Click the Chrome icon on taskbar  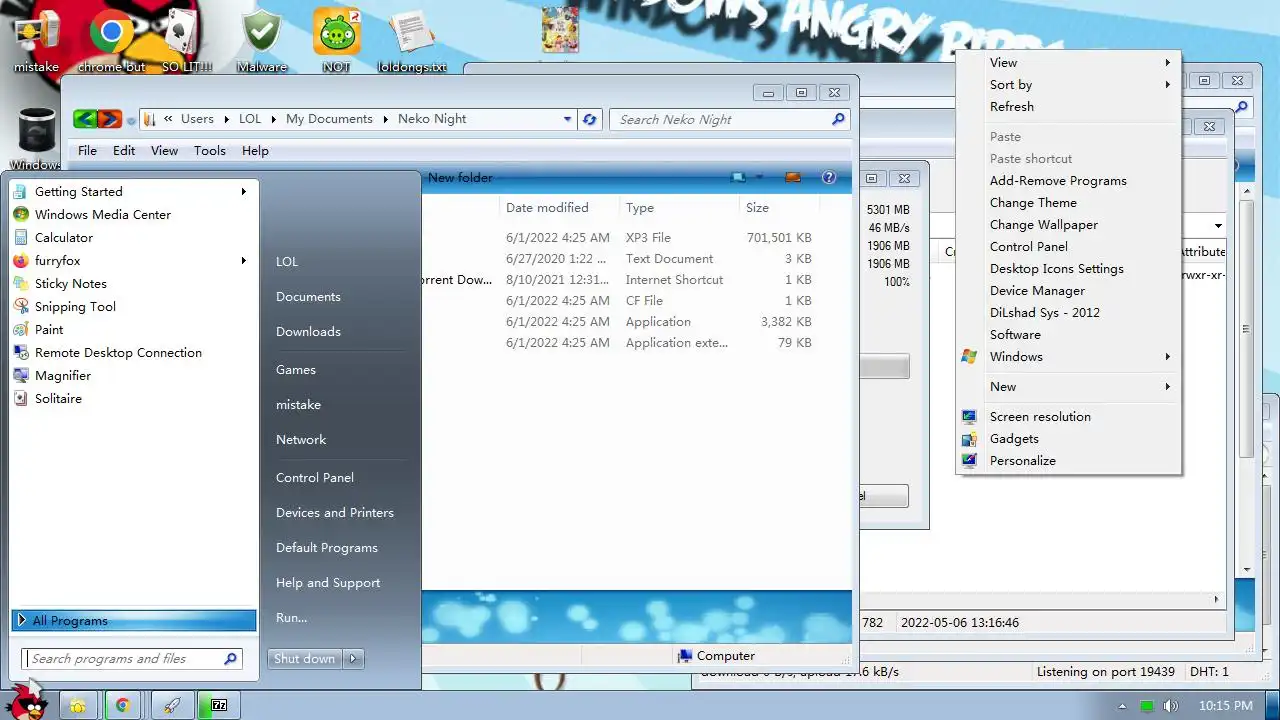122,705
